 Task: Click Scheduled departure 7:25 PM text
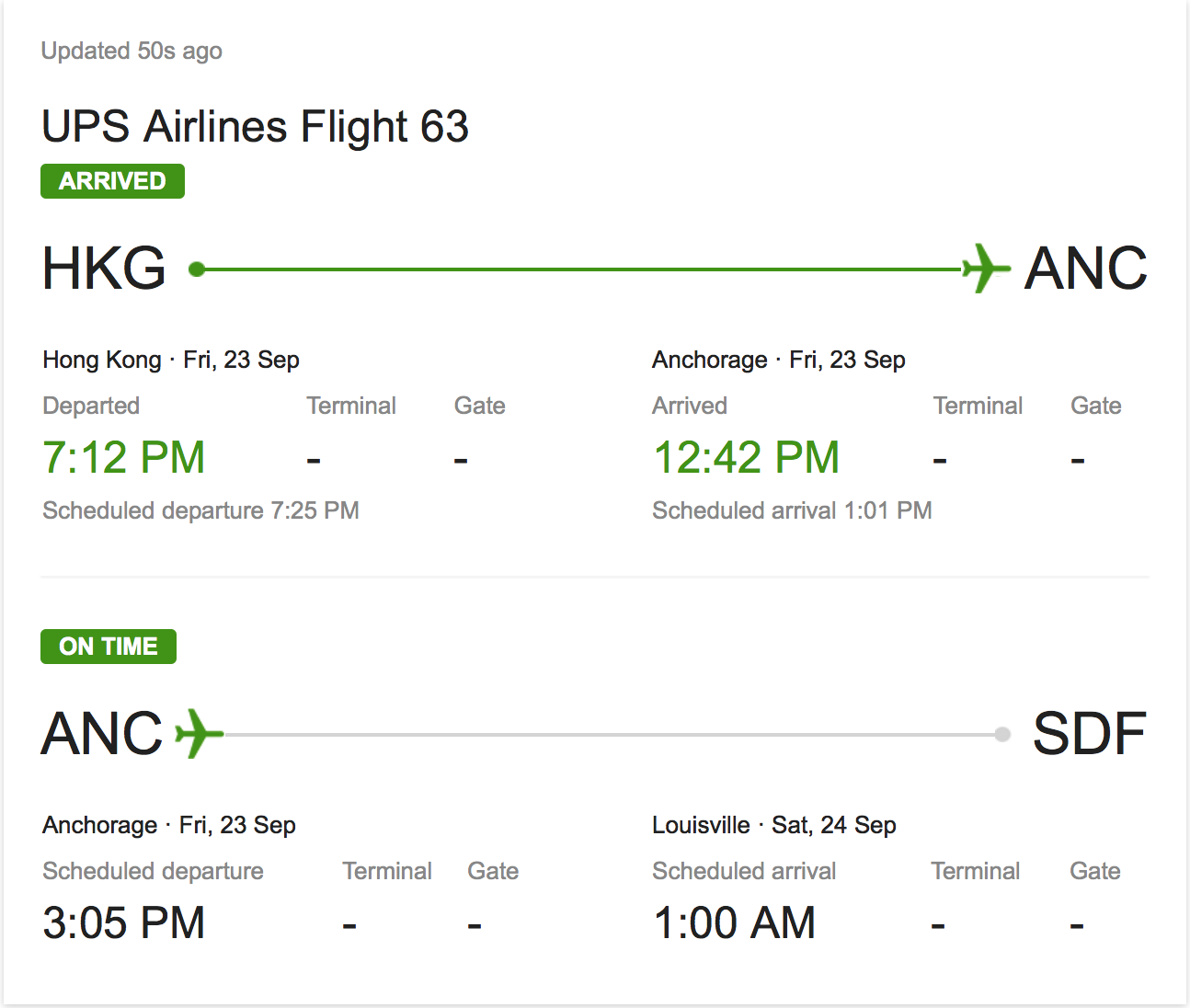[200, 510]
